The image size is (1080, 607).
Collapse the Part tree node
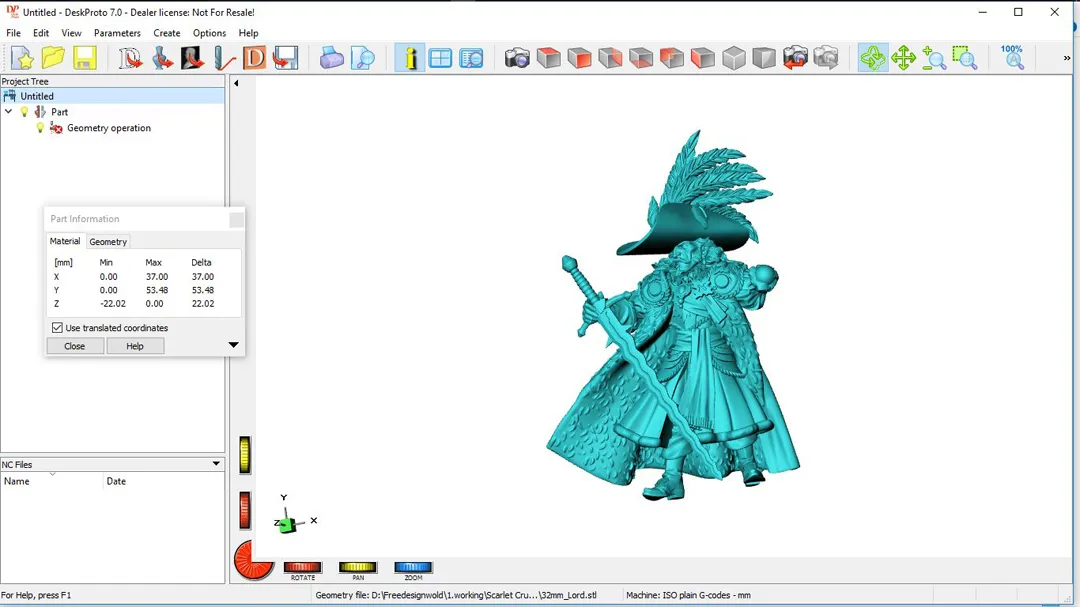pyautogui.click(x=9, y=112)
